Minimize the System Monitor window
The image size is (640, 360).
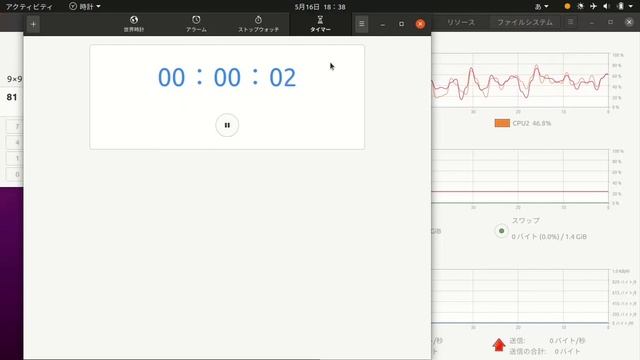click(x=592, y=22)
